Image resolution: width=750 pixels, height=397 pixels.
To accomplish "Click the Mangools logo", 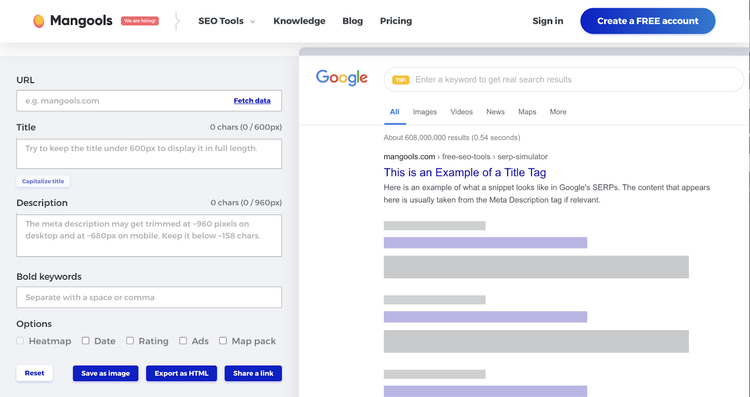I will pyautogui.click(x=73, y=21).
